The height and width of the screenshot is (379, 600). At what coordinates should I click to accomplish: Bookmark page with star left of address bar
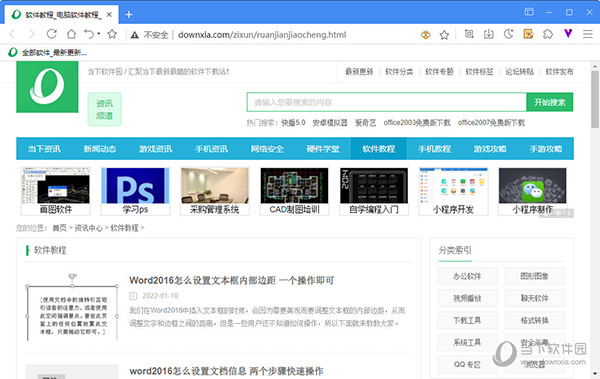pyautogui.click(x=112, y=34)
